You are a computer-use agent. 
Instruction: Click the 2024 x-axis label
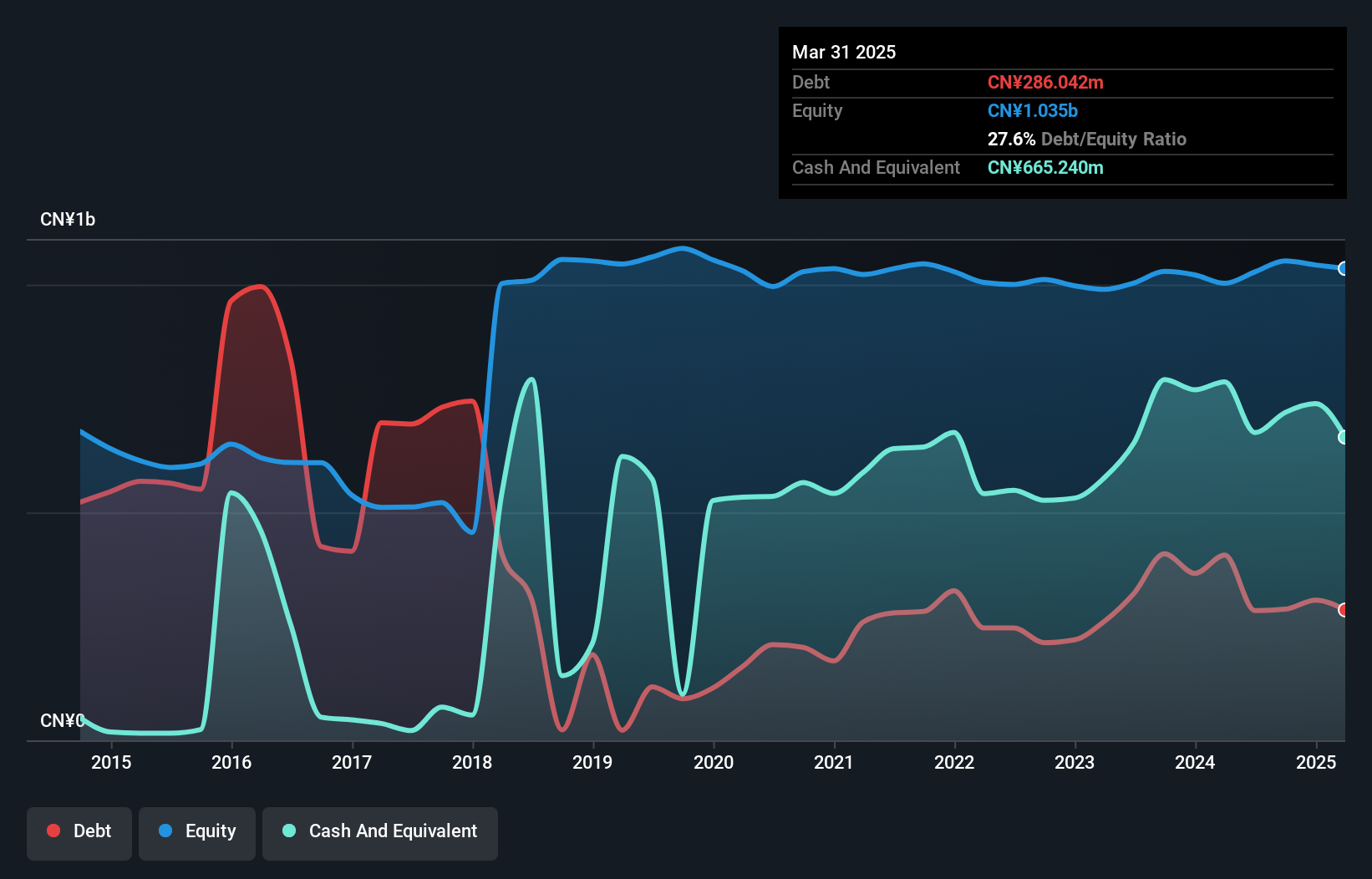1195,762
